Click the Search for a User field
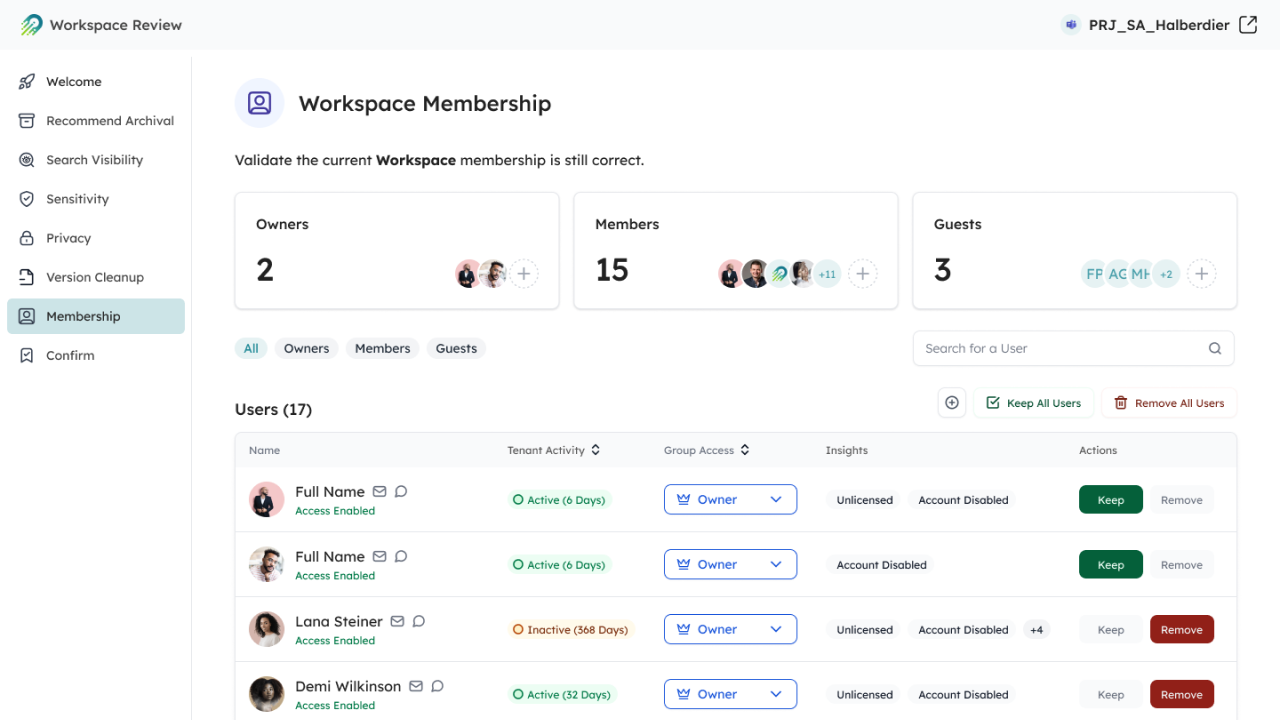The height and width of the screenshot is (720, 1280). 1060,349
